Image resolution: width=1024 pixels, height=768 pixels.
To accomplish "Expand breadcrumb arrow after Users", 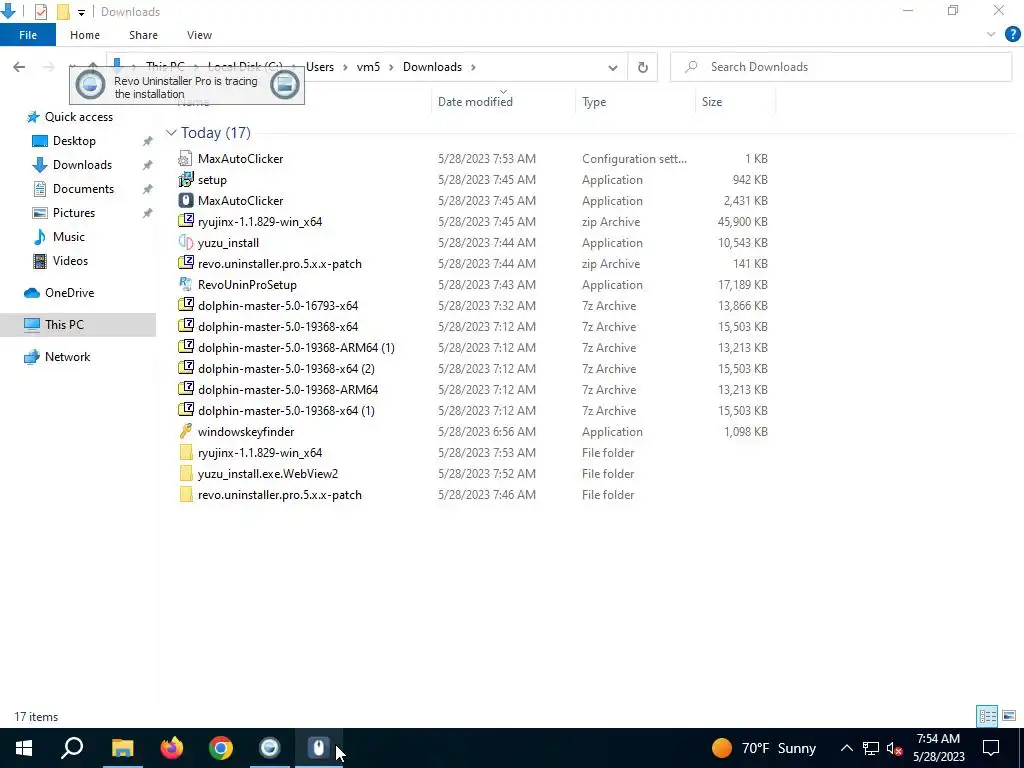I will coord(345,67).
